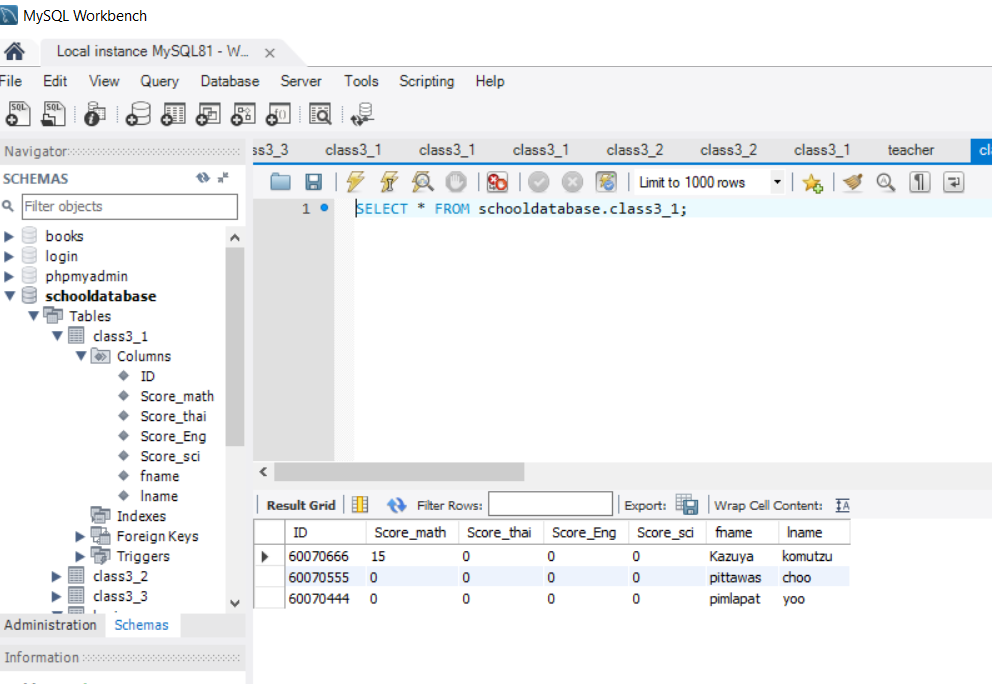Click the Schemas button at the bottom
Screen dimensions: 992x684
(x=142, y=624)
